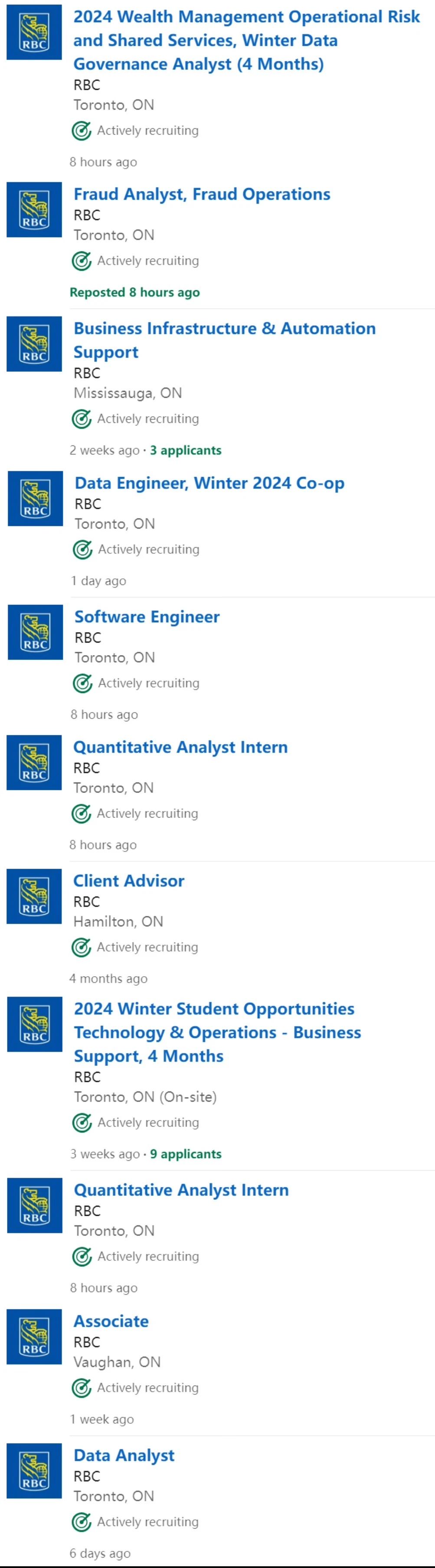Open Wealth Management Data Governance Analyst posting
Viewport: 435px width, 1568px height.
click(246, 40)
